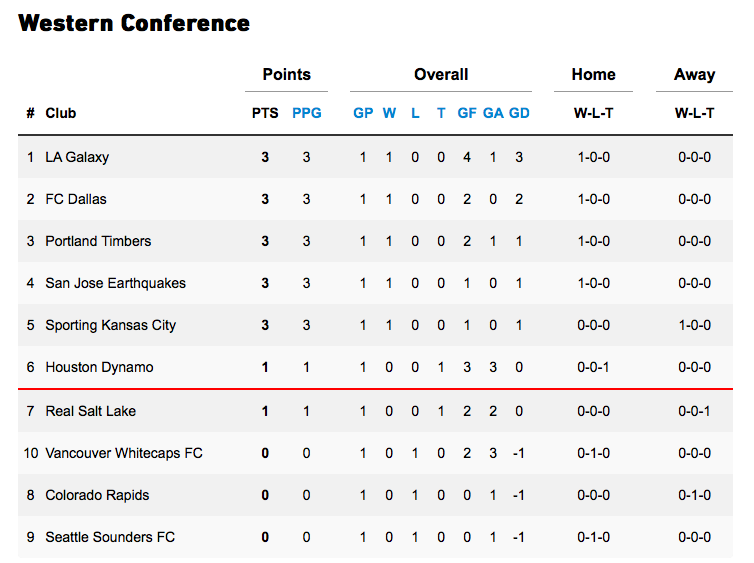
Task: Sort standings by W column
Action: (x=389, y=113)
